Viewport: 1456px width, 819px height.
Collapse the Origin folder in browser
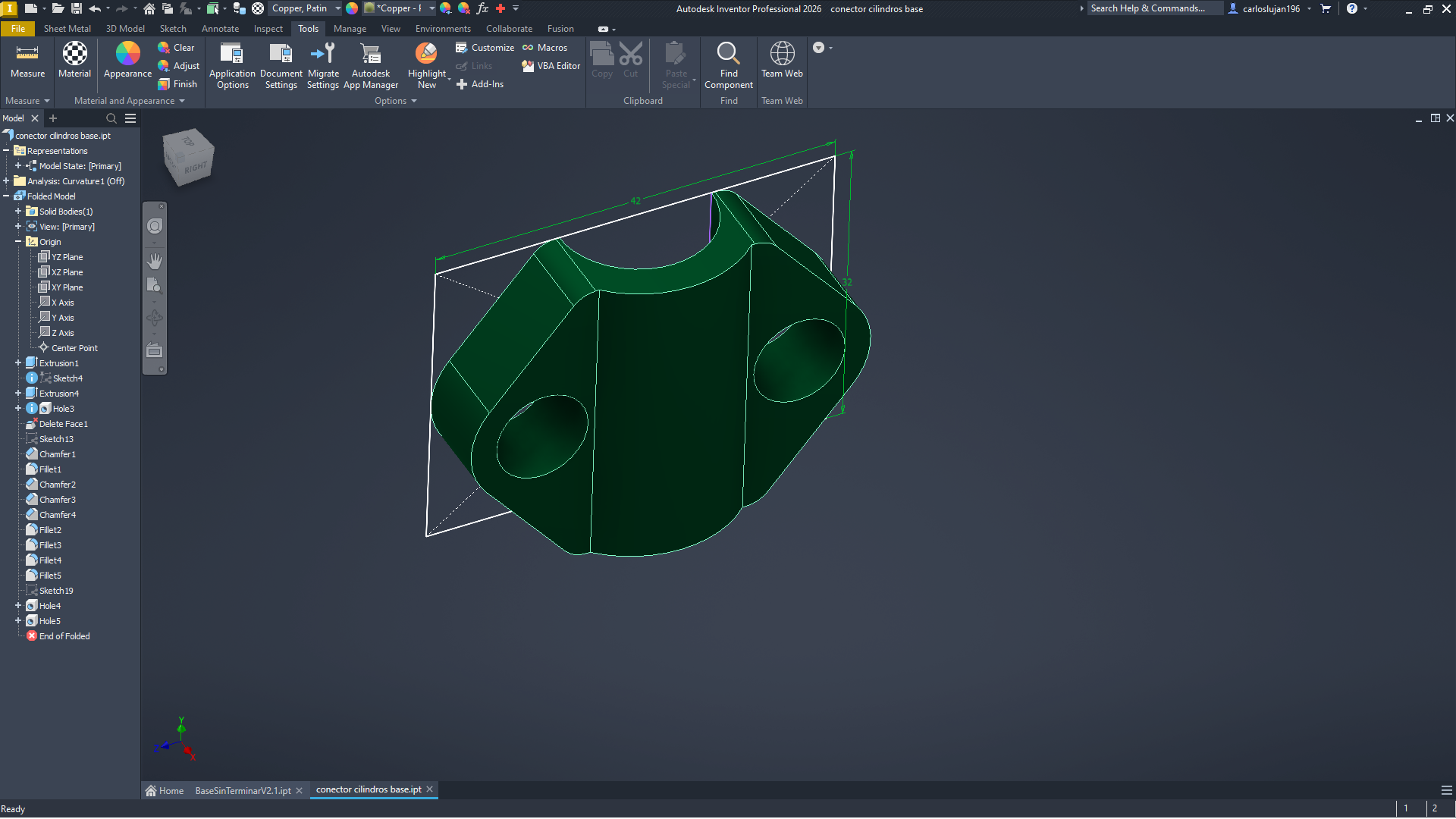click(18, 242)
